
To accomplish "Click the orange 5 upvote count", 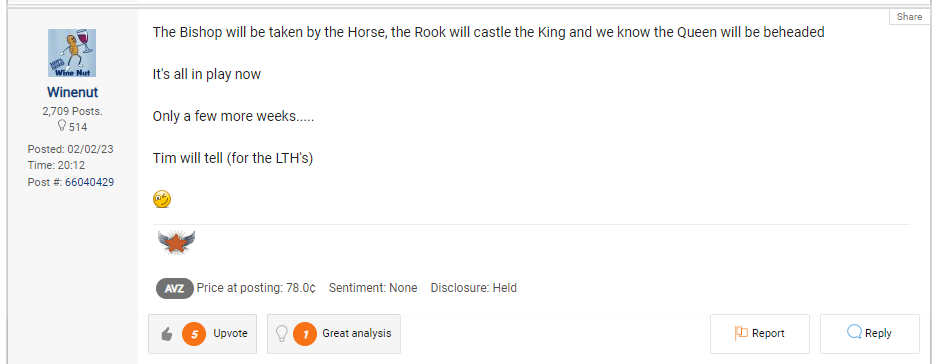I will tap(194, 334).
